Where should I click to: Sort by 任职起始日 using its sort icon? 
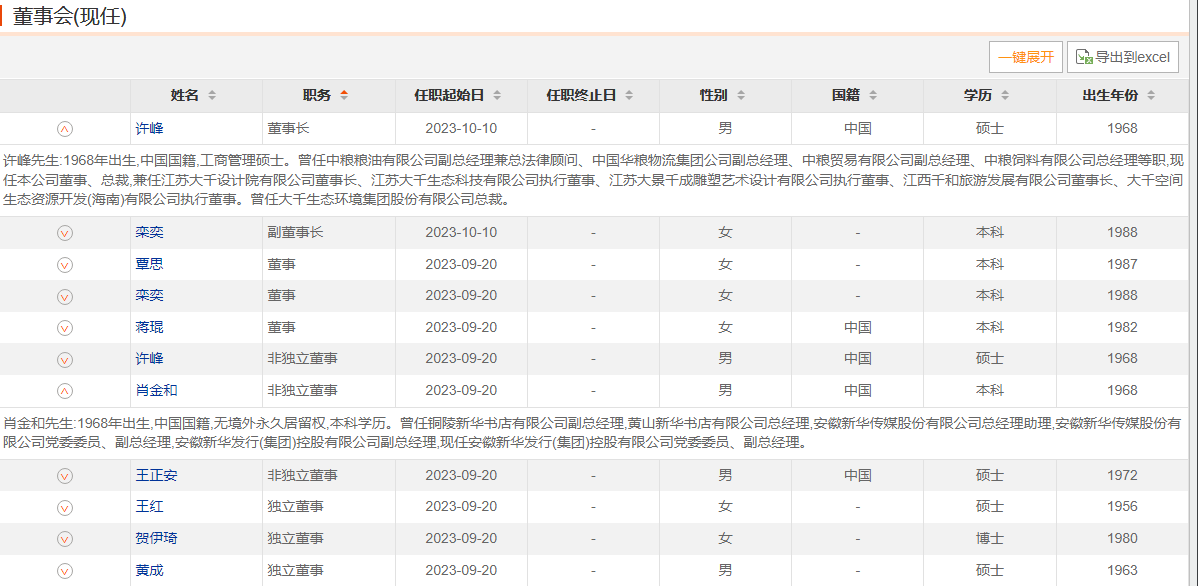click(497, 96)
